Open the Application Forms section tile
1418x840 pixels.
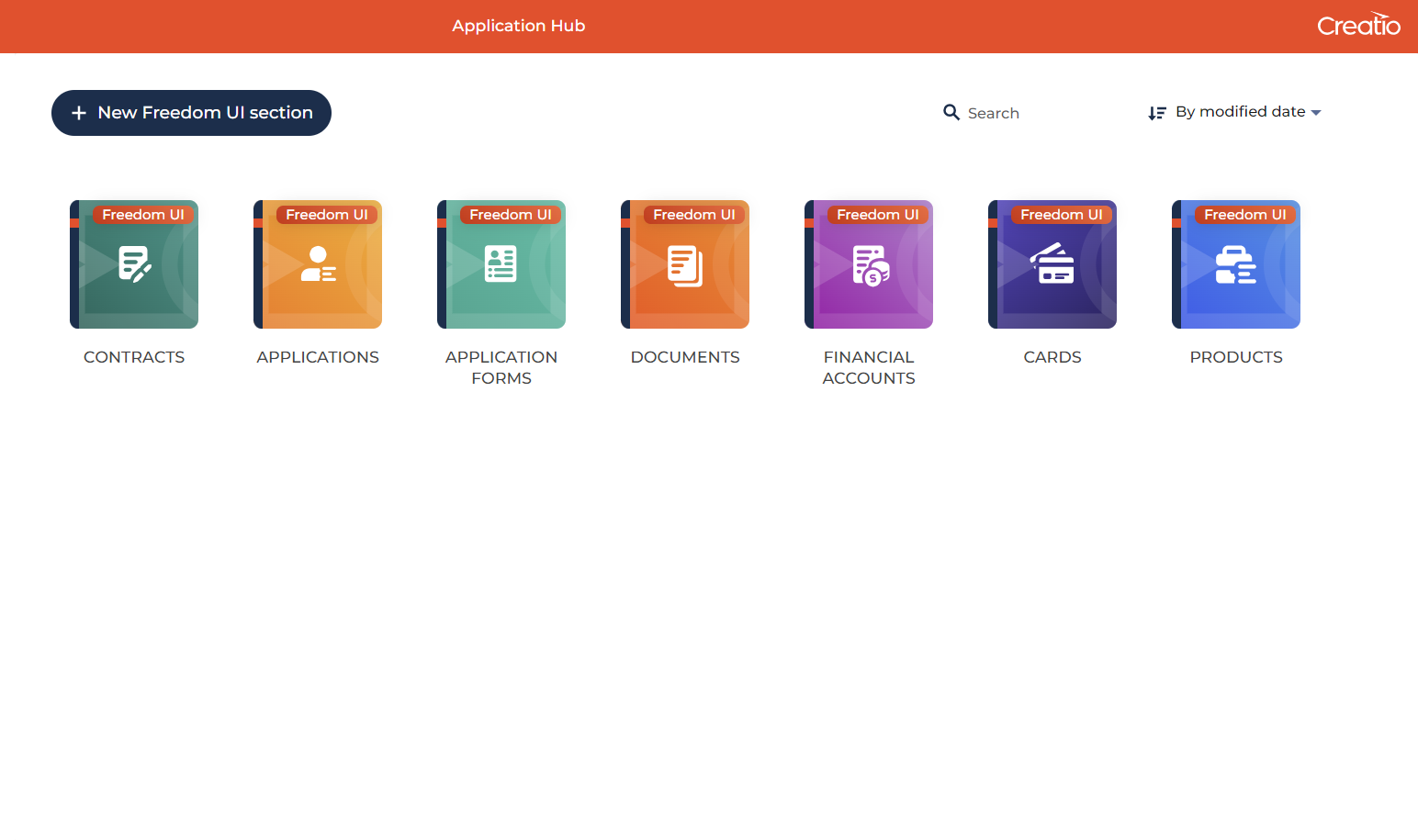click(x=501, y=264)
